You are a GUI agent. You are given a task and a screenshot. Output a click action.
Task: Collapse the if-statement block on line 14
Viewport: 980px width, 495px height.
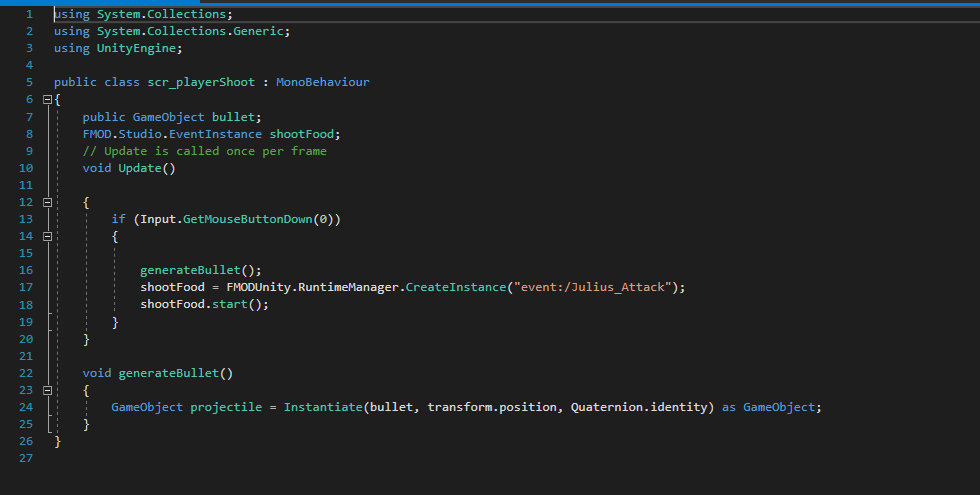click(x=47, y=237)
